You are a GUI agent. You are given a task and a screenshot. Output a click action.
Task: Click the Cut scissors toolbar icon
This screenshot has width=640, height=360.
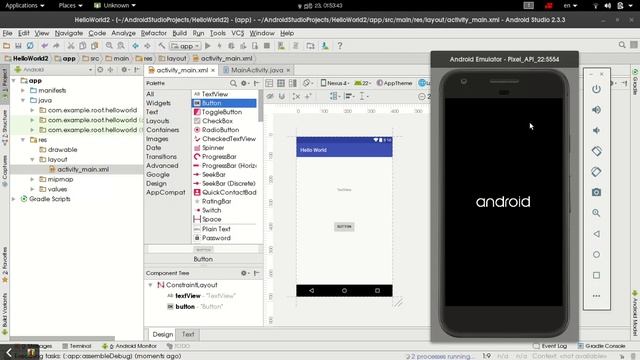pos(71,46)
